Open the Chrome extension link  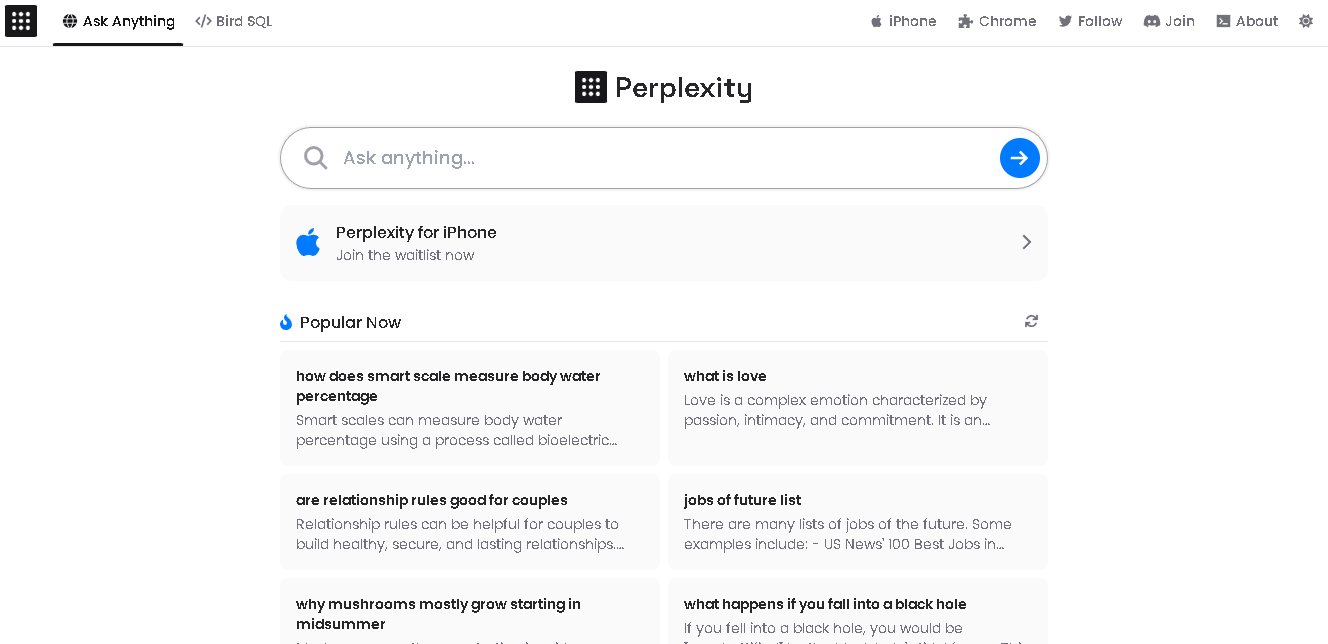pos(997,21)
